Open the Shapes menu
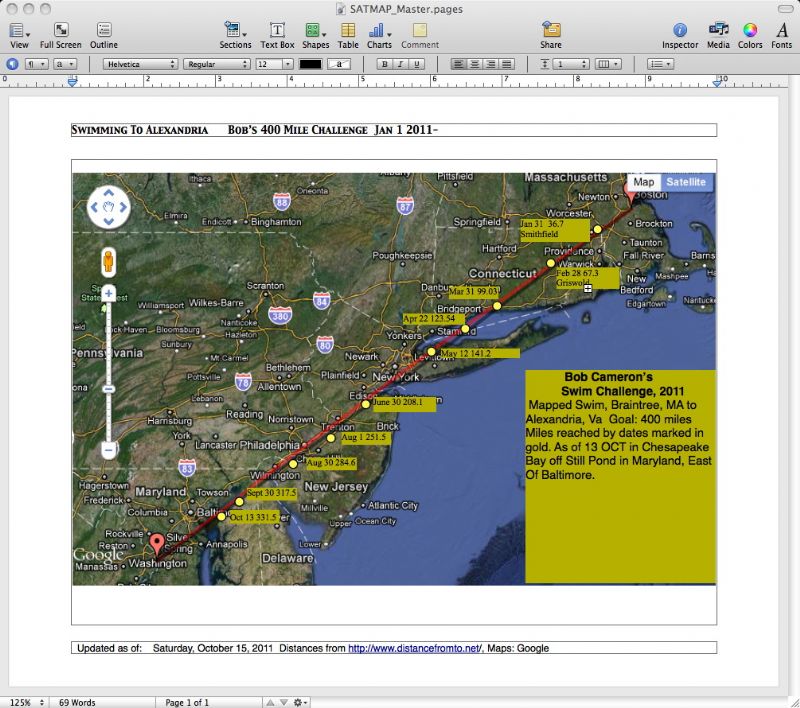The width and height of the screenshot is (800, 708). (315, 36)
